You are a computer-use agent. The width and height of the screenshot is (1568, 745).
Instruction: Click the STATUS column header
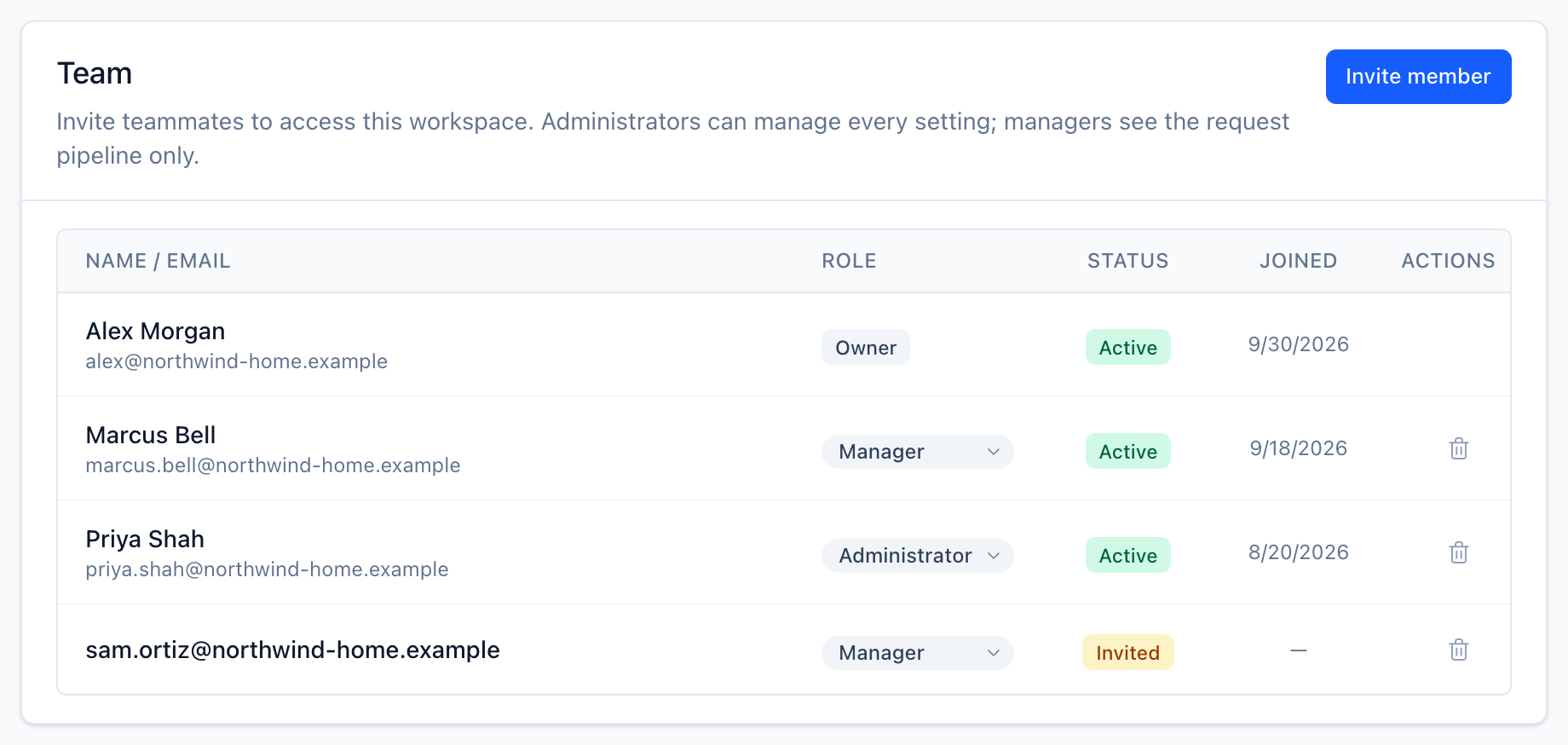pos(1127,261)
